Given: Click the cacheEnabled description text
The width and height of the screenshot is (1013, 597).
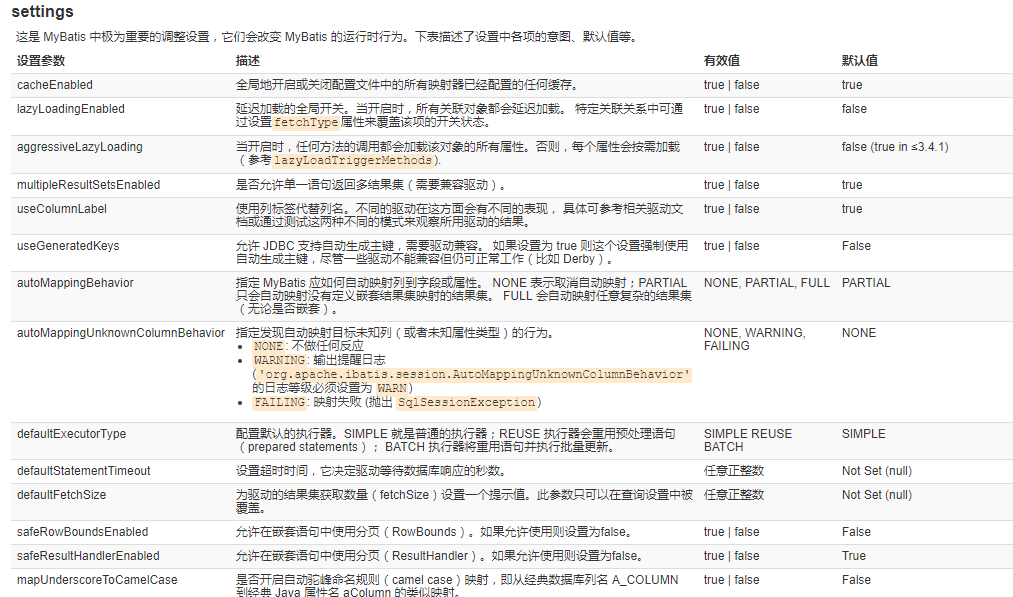Looking at the screenshot, I should 406,85.
